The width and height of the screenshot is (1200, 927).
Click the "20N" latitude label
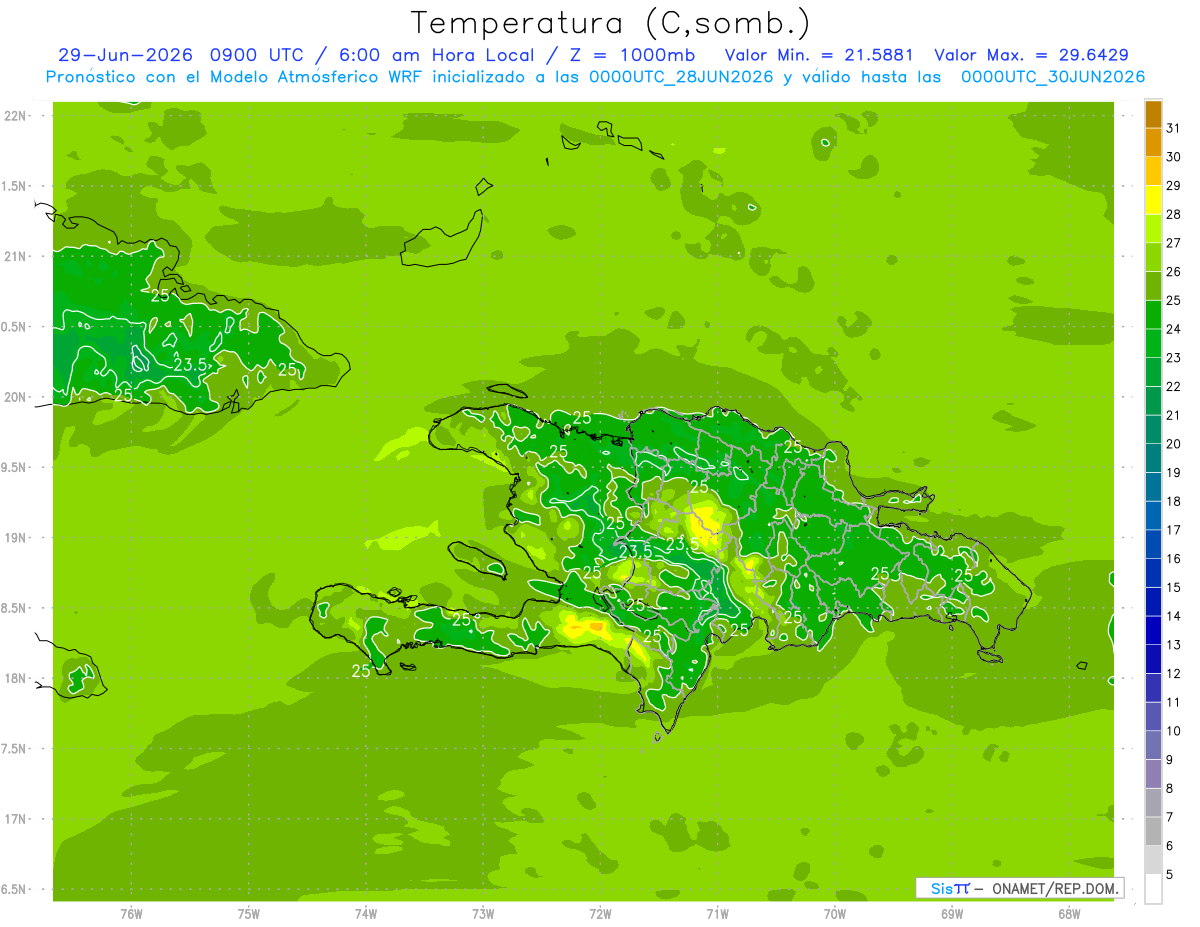tap(16, 397)
